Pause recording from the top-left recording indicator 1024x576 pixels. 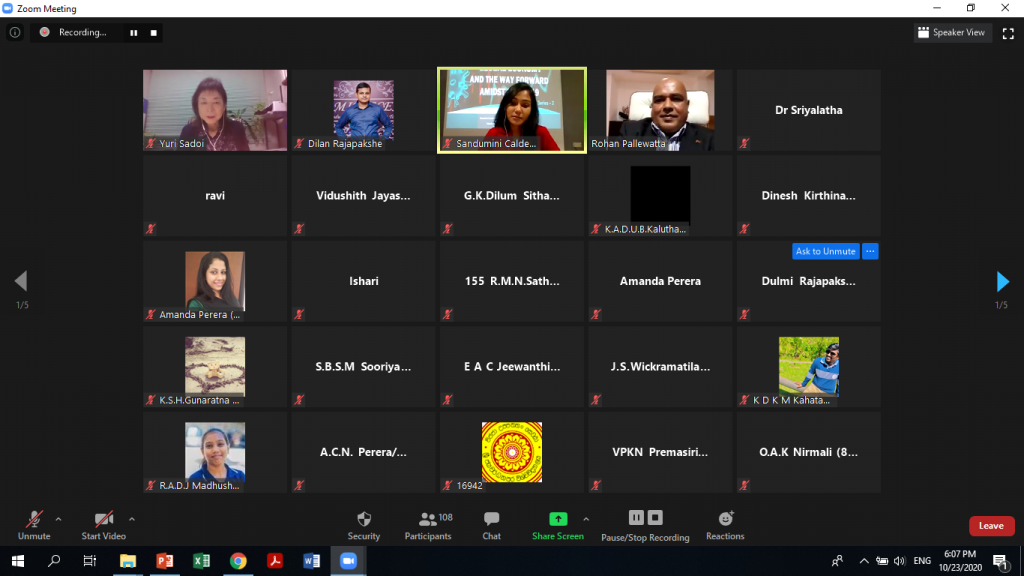133,32
